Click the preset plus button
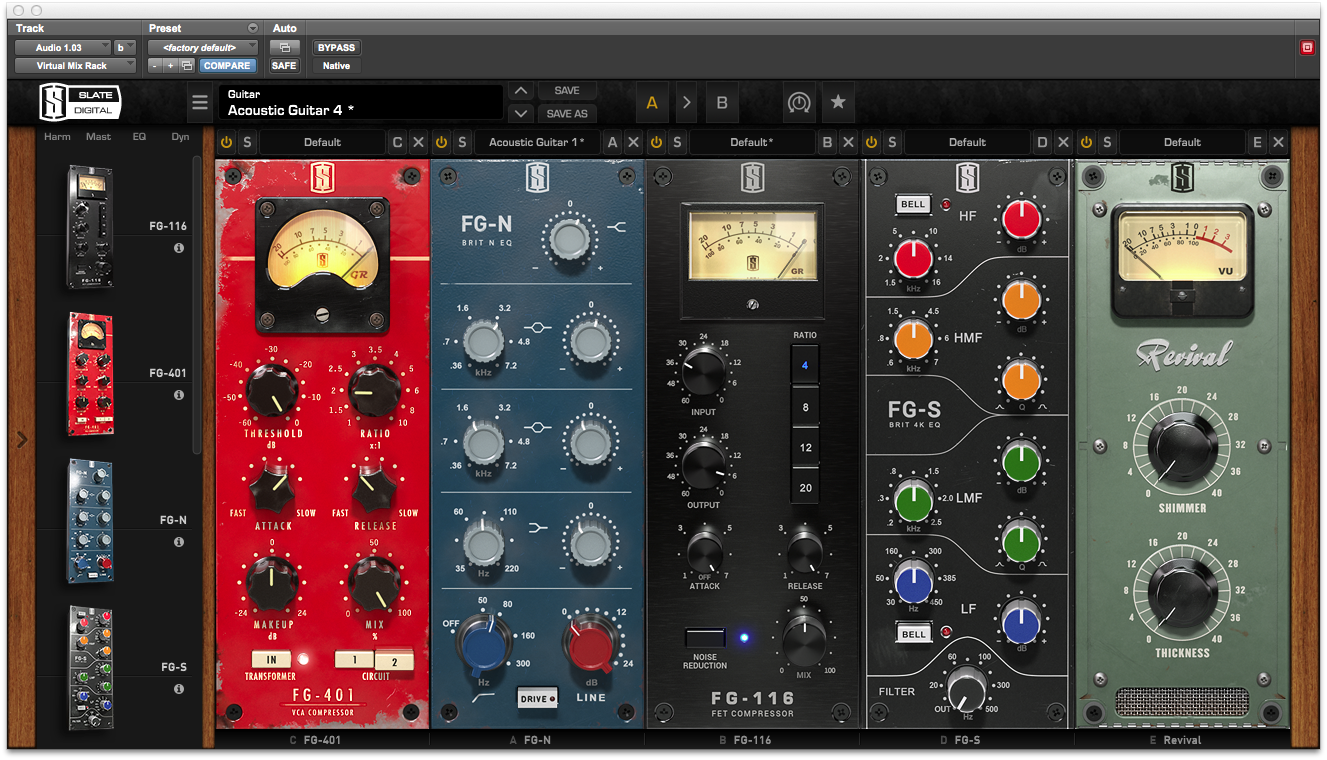Viewport: 1327px width, 760px height. [171, 66]
